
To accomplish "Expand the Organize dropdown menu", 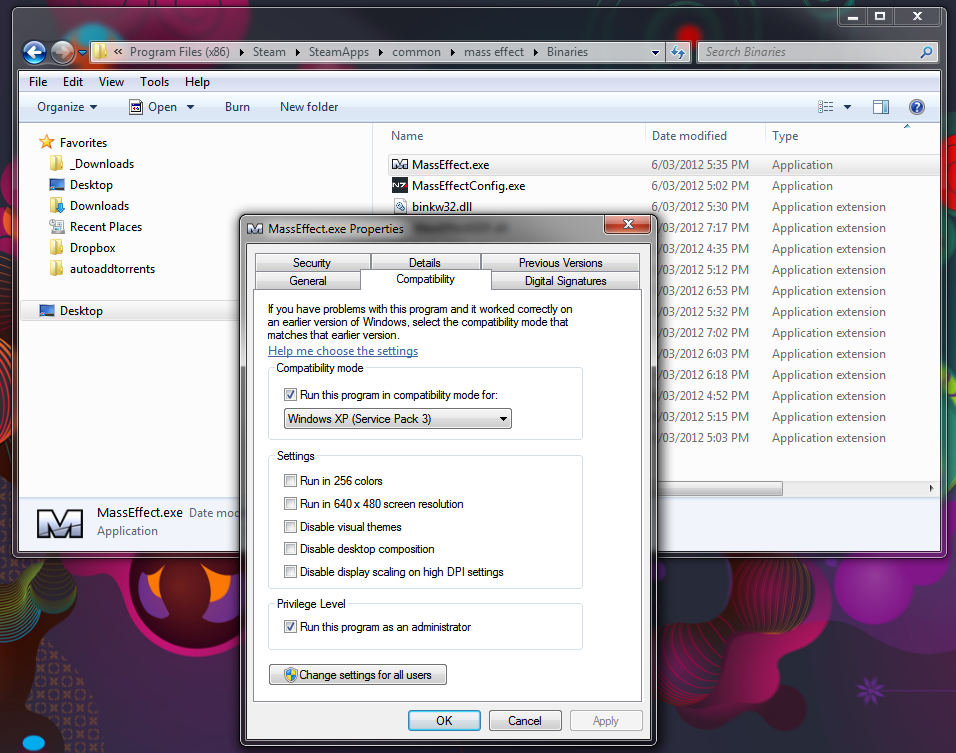I will click(67, 107).
